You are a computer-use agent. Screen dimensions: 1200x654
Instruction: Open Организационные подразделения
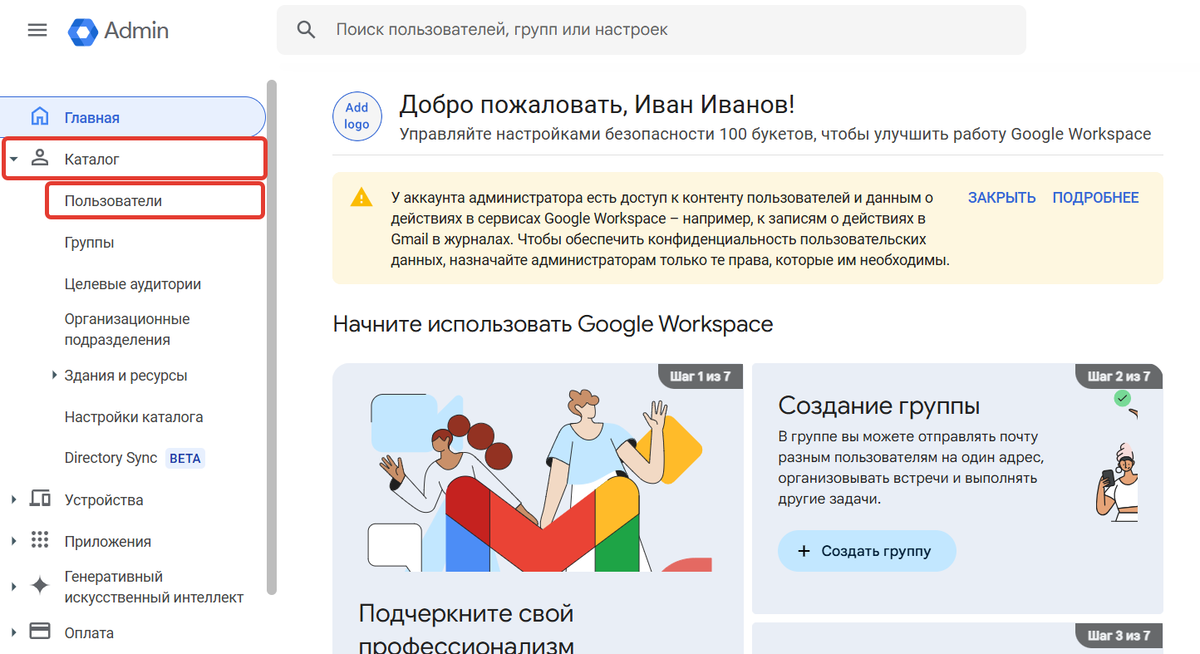pyautogui.click(x=127, y=329)
